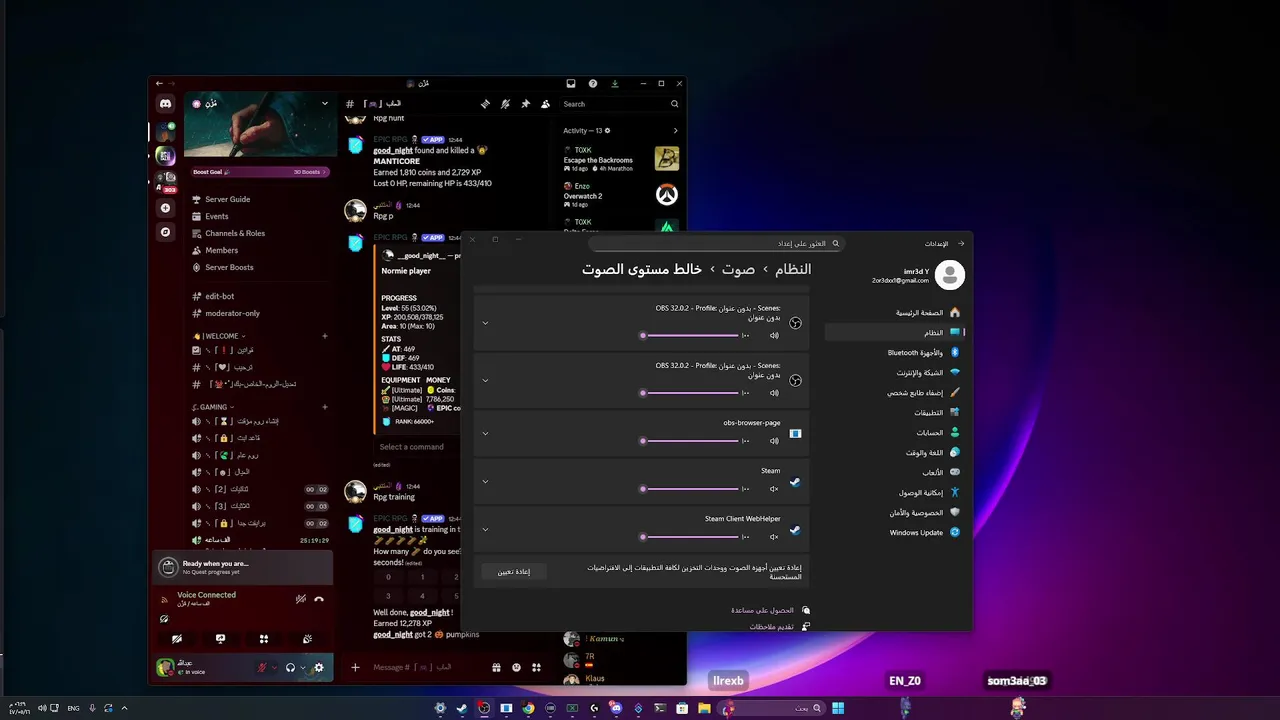Open Server Boosts in Discord sidebar
Screen dimensions: 1280x720
229,267
